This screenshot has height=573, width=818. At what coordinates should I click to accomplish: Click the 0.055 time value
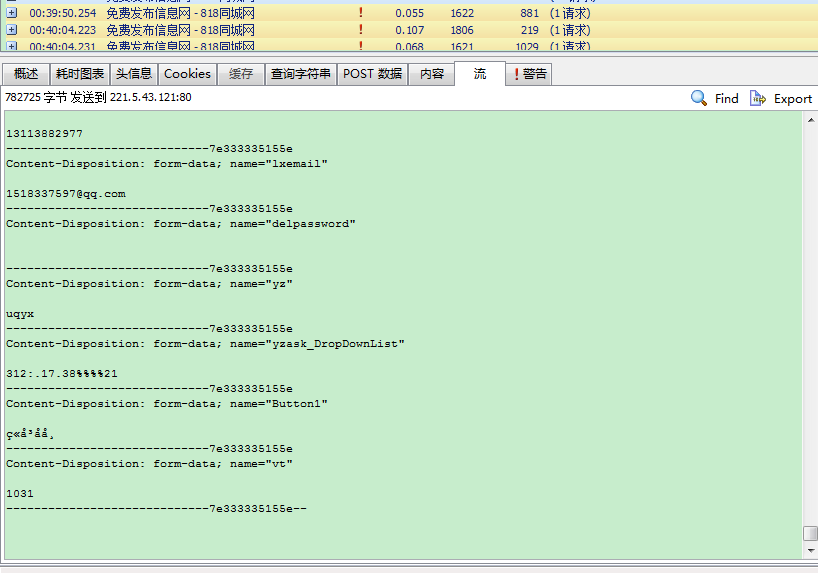(x=410, y=13)
